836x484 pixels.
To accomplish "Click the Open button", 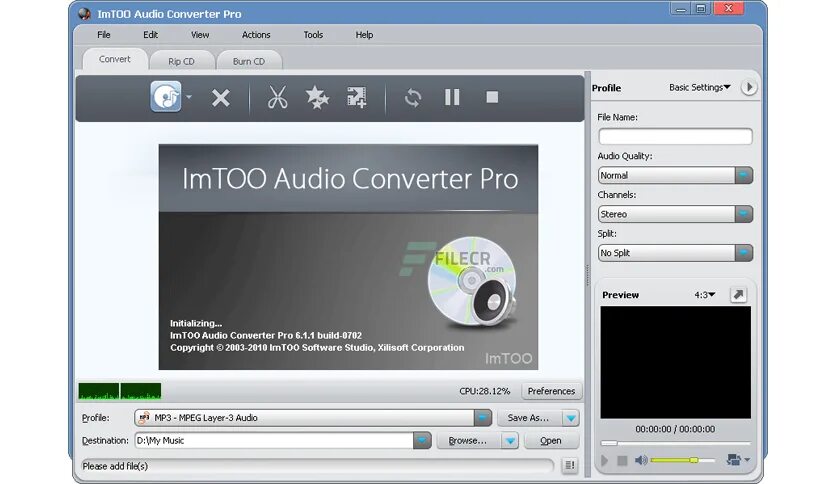I will [551, 440].
